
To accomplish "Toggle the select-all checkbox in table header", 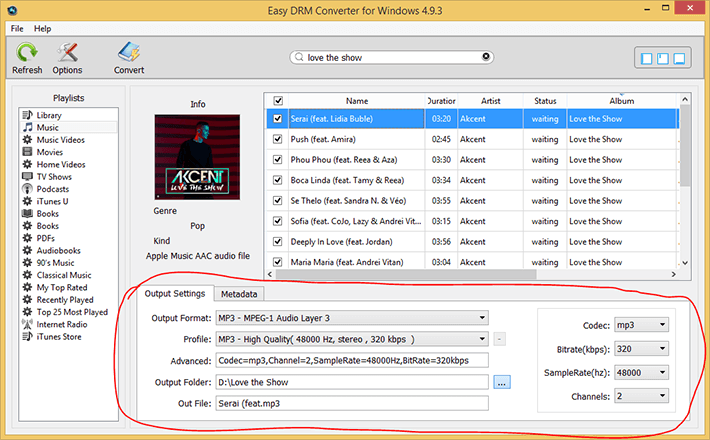I will (x=278, y=100).
